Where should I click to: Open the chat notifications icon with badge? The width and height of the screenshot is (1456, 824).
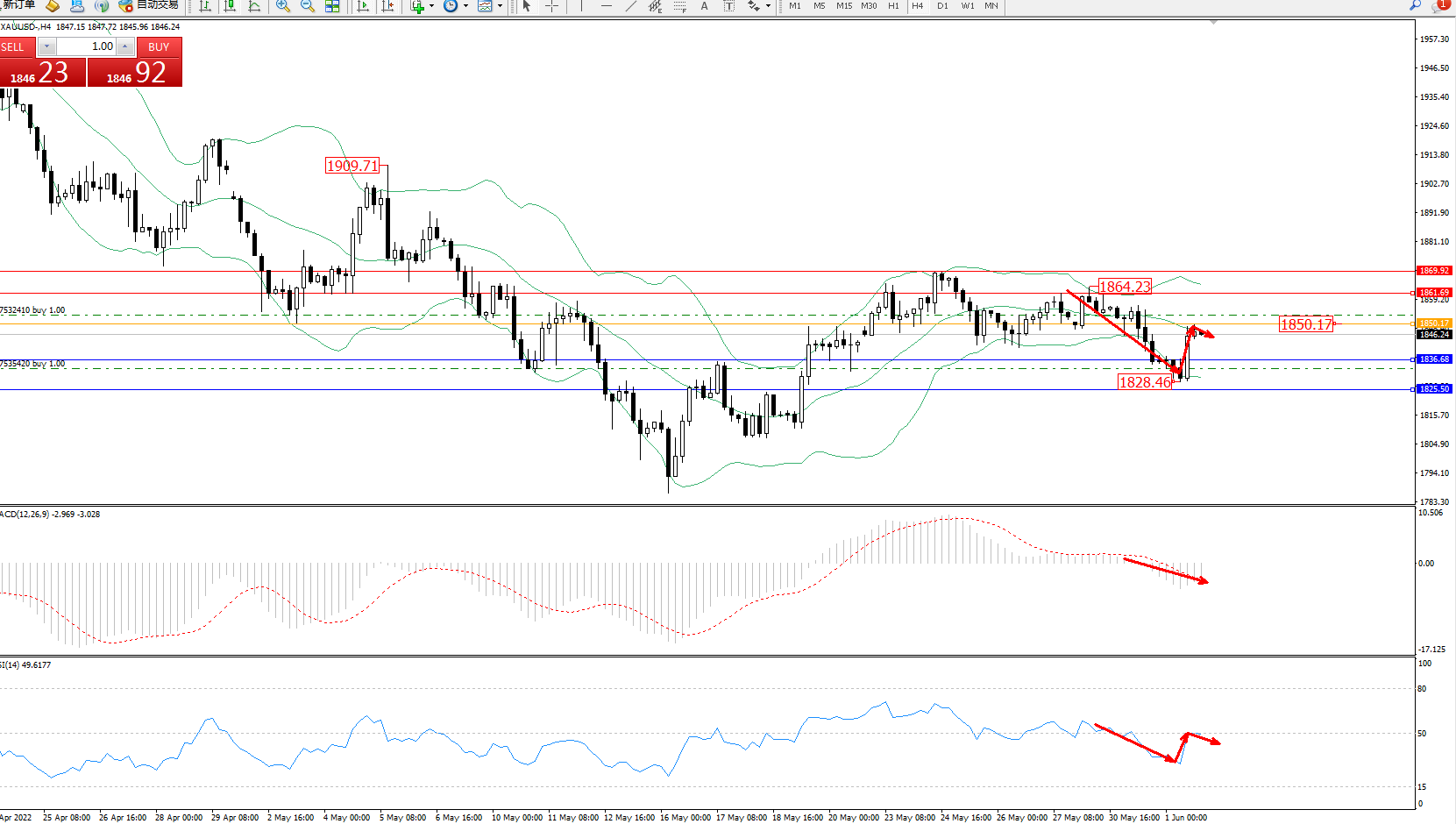1438,6
